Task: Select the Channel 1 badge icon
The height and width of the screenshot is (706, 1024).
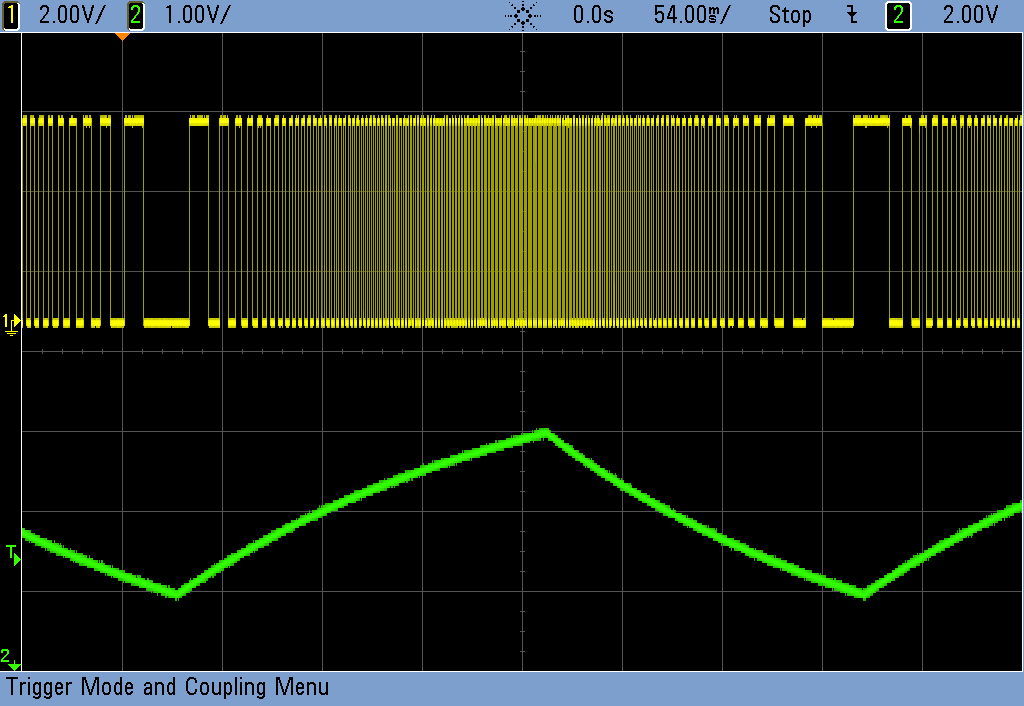Action: pyautogui.click(x=12, y=15)
